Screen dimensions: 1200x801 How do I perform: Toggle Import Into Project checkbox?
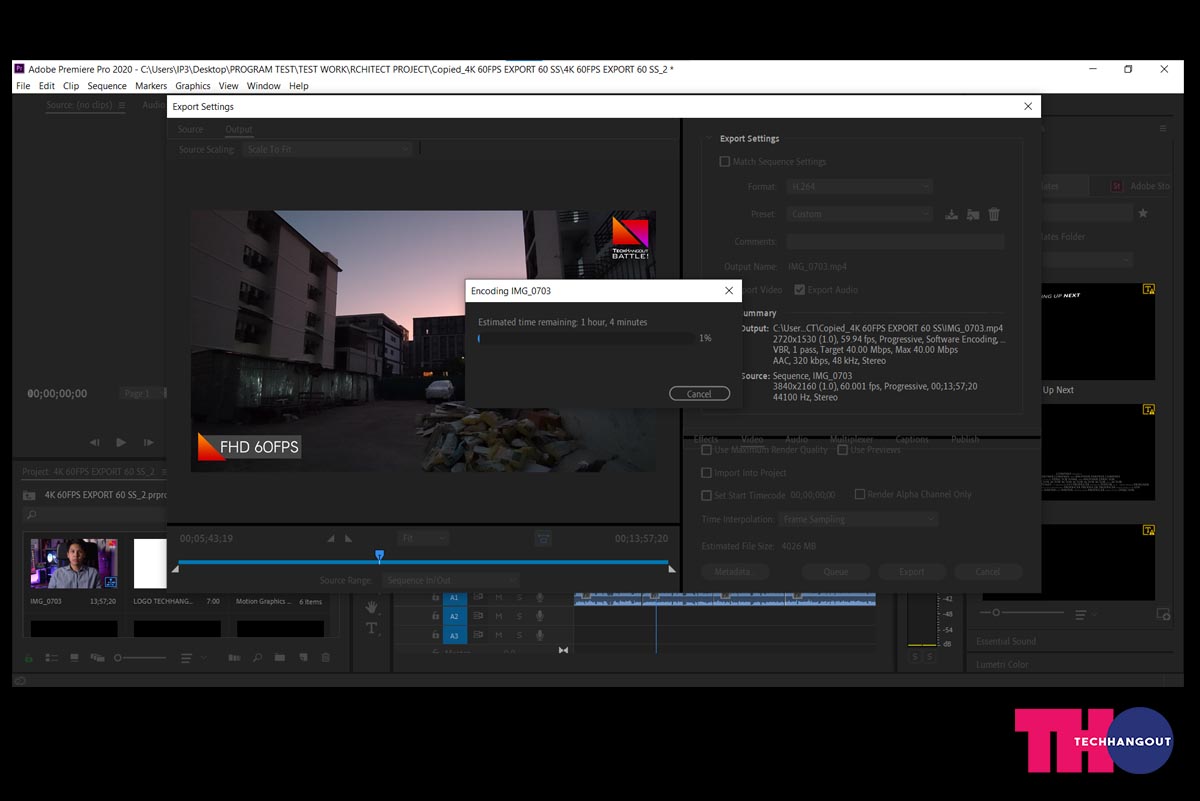707,473
